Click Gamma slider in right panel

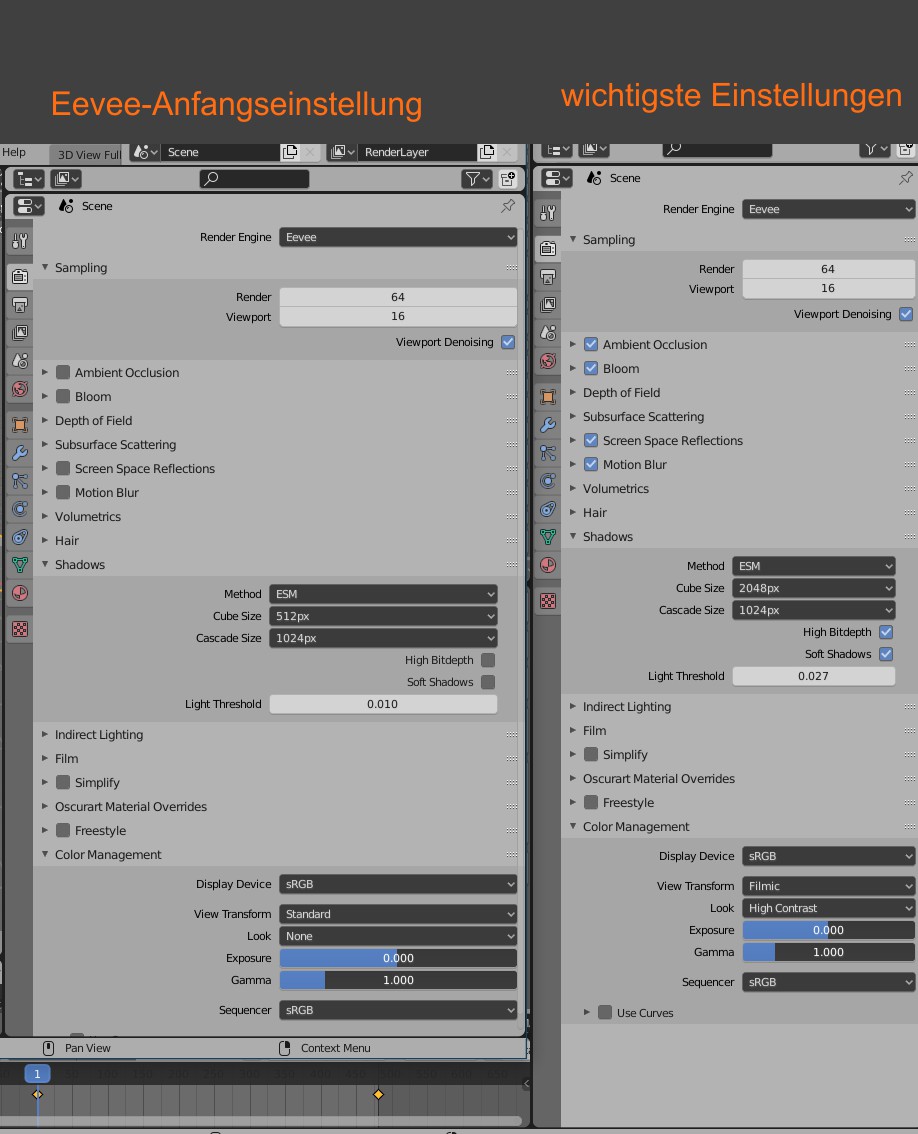[x=828, y=952]
